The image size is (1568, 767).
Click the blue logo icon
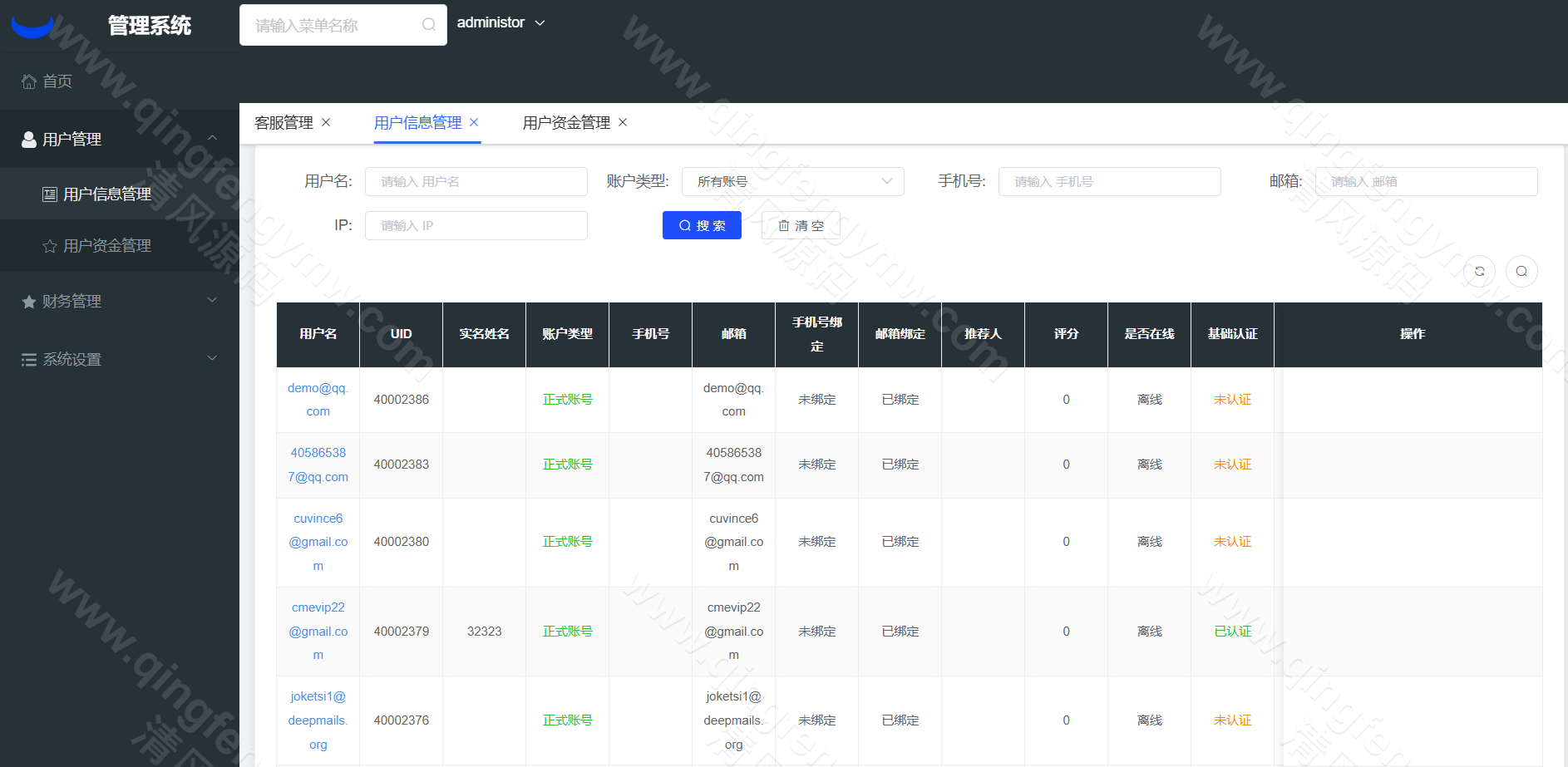pyautogui.click(x=32, y=27)
